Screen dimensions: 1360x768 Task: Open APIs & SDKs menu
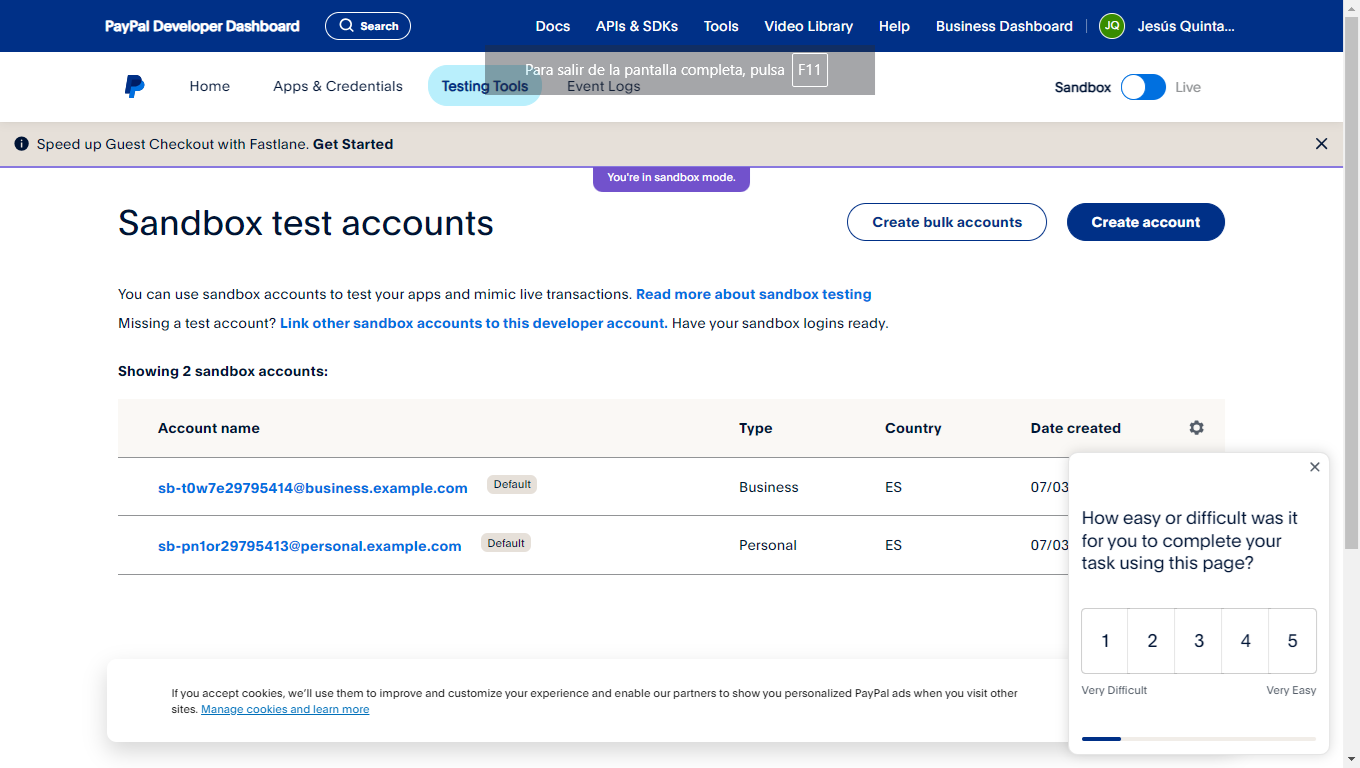pos(636,26)
